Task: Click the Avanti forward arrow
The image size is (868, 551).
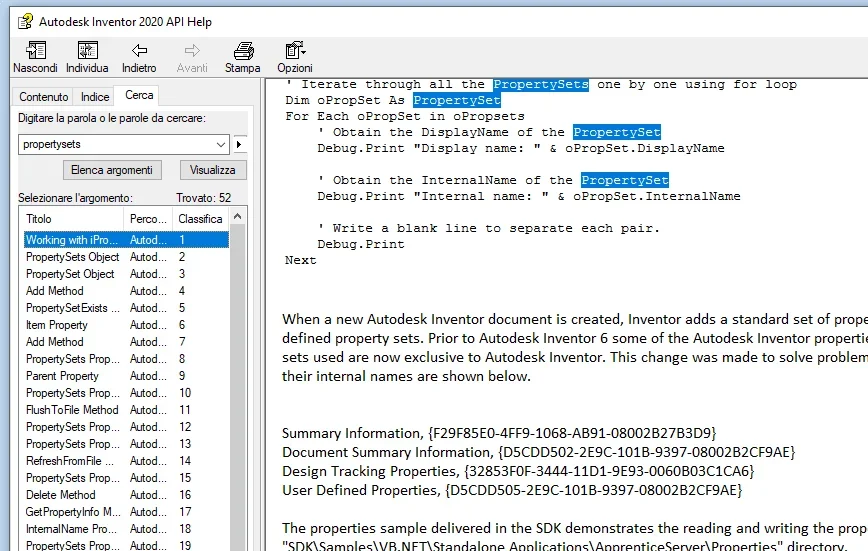Action: 192,51
